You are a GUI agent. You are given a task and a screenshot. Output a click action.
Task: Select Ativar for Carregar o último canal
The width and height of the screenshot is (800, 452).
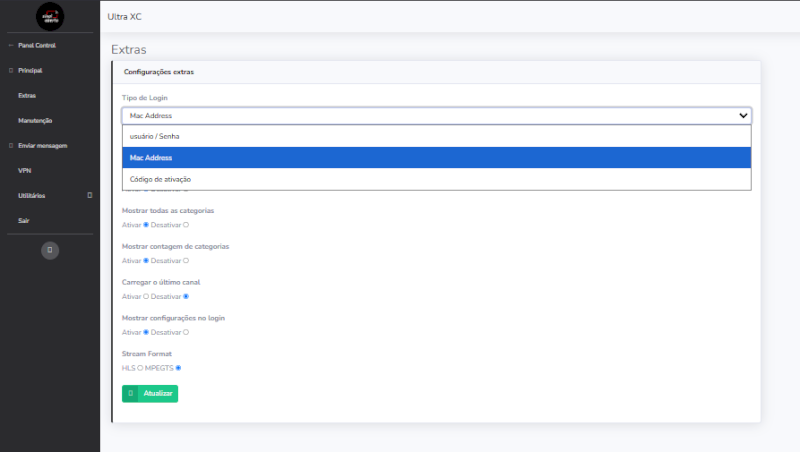coord(146,296)
